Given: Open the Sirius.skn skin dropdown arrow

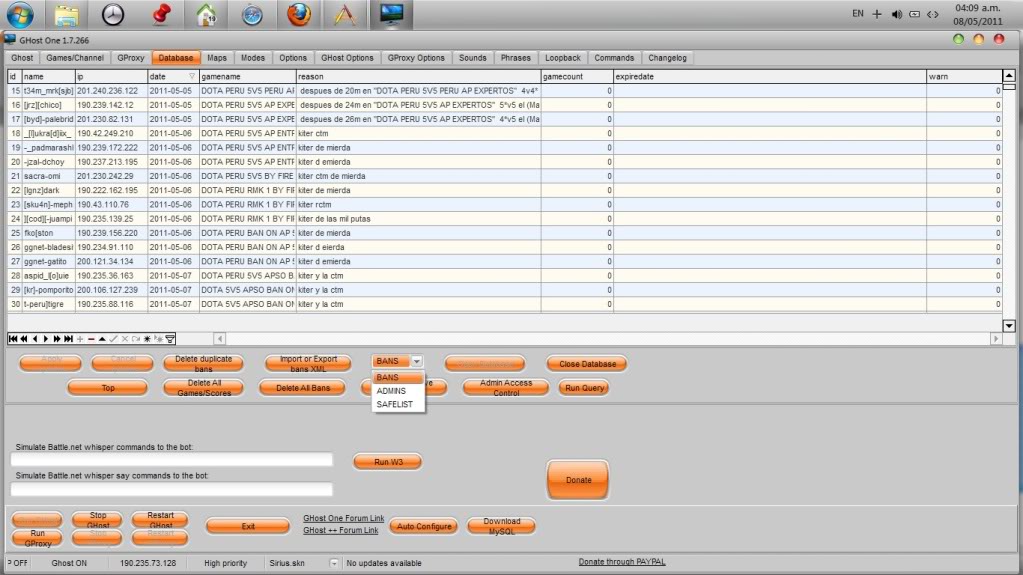Looking at the screenshot, I should [x=334, y=563].
